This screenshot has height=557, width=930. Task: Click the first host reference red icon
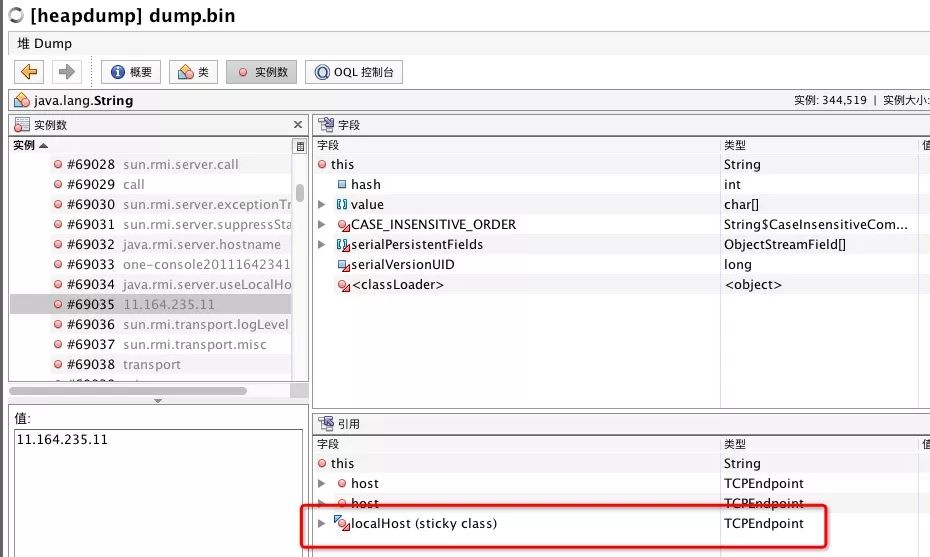[x=342, y=483]
